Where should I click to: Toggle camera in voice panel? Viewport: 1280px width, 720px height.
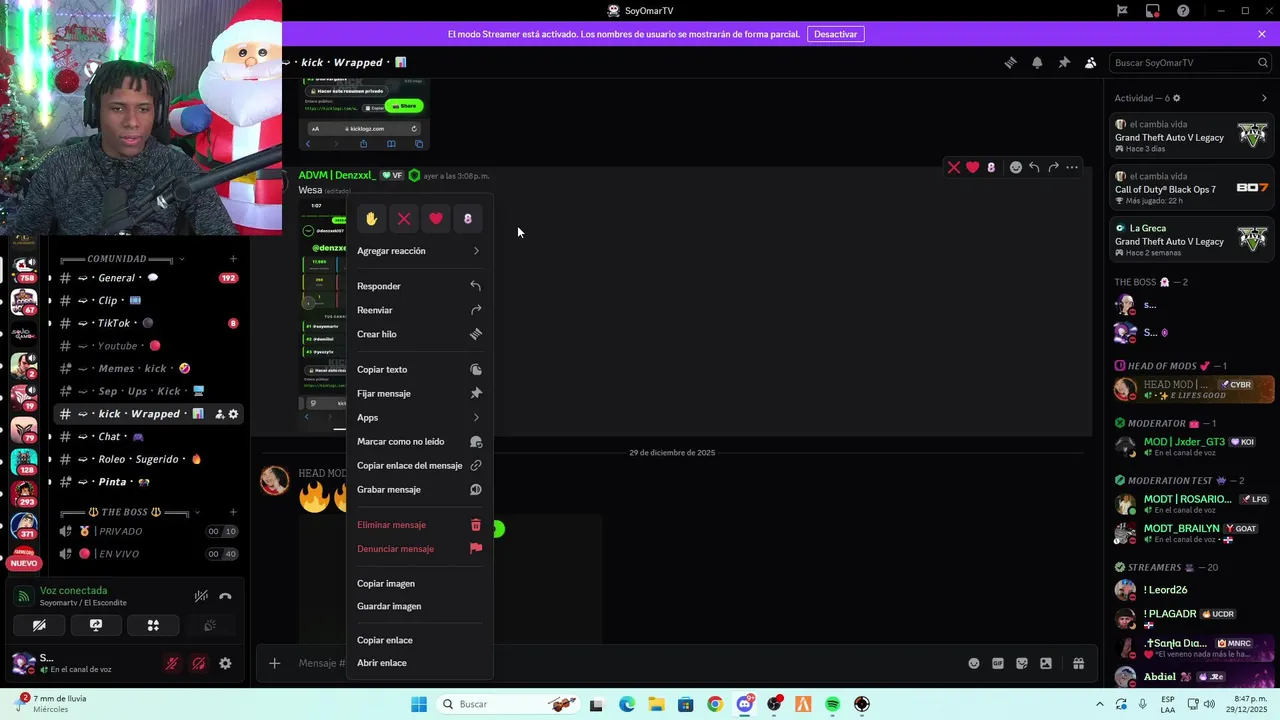(x=39, y=625)
